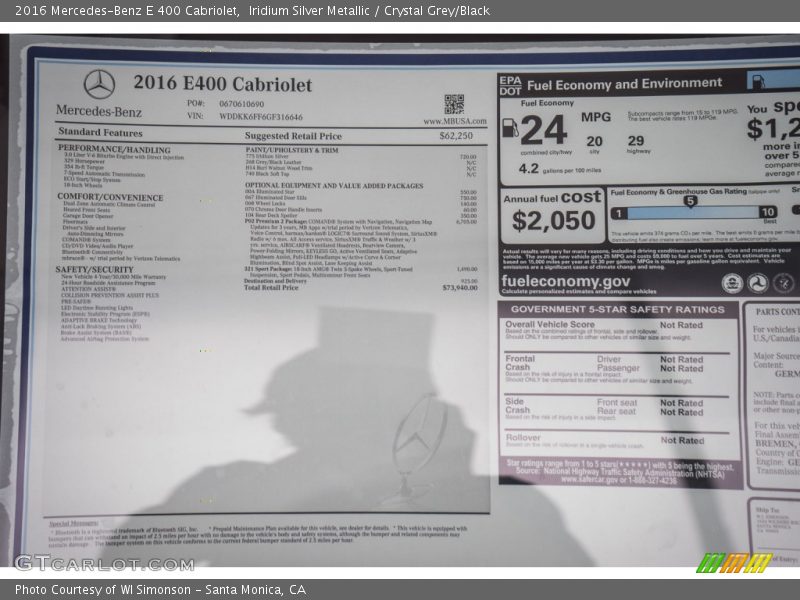The width and height of the screenshot is (800, 600).
Task: Click the VIN WDDKK6FF6GF316646
Action: click(x=261, y=117)
